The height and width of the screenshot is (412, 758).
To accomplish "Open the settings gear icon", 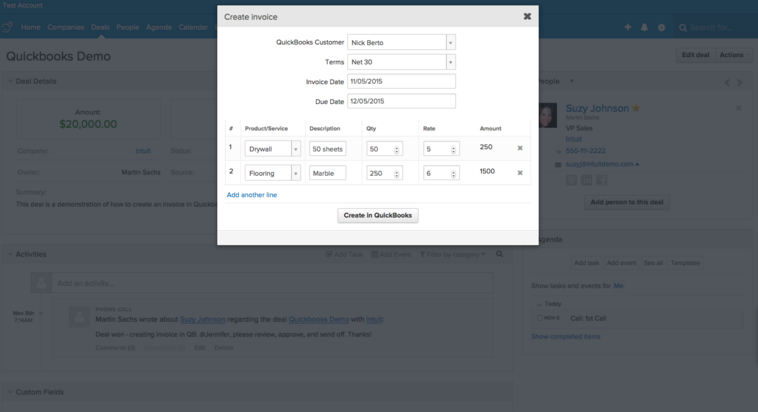I will 661,28.
